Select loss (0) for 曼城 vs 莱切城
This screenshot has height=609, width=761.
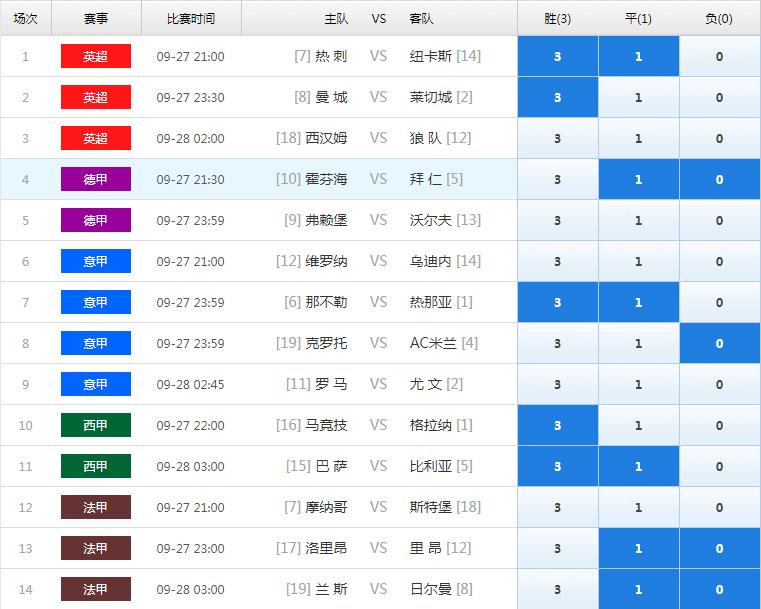click(x=720, y=98)
